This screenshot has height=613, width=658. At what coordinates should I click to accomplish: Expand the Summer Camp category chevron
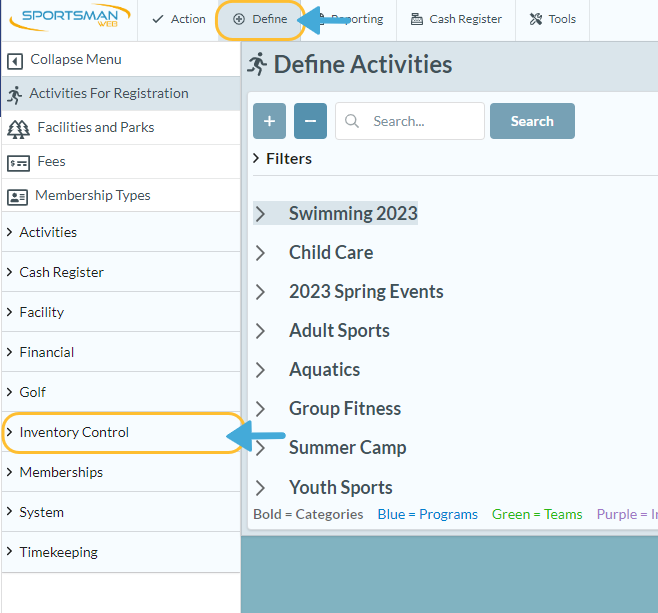coord(261,448)
